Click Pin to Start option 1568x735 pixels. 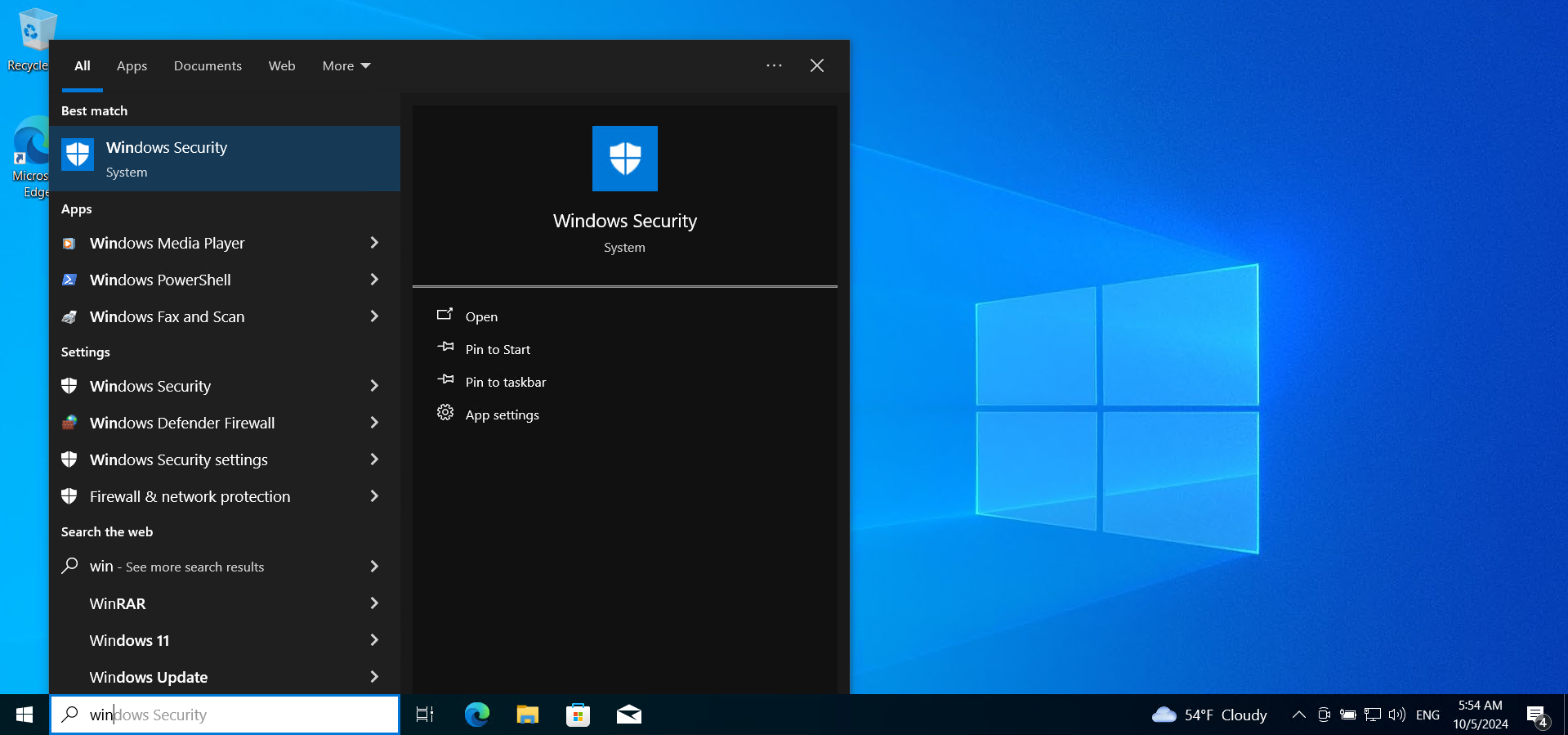498,349
